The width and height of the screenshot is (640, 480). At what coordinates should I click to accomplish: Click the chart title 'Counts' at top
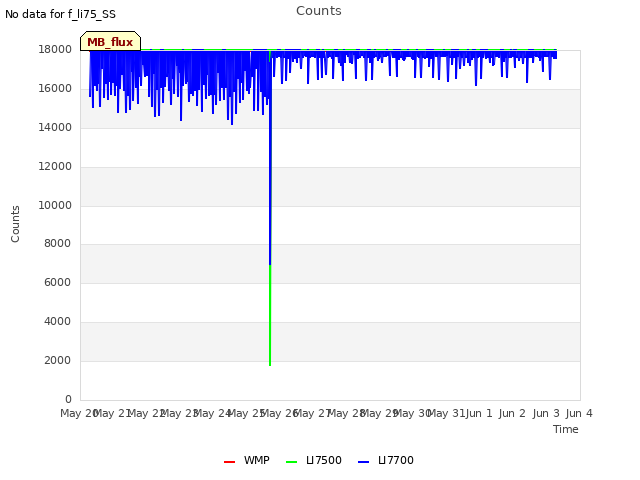319,11
